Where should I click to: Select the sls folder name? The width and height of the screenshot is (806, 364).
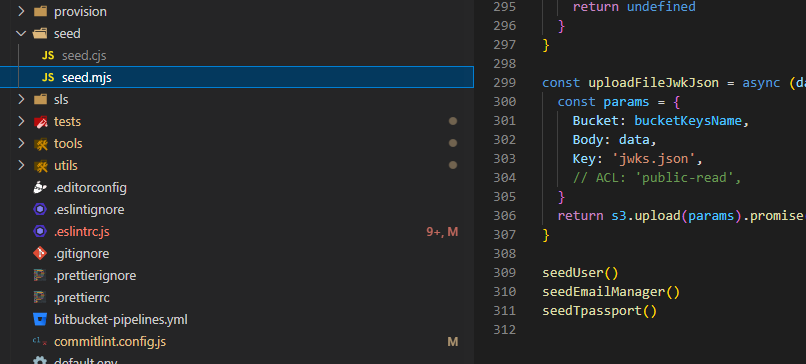[x=61, y=99]
